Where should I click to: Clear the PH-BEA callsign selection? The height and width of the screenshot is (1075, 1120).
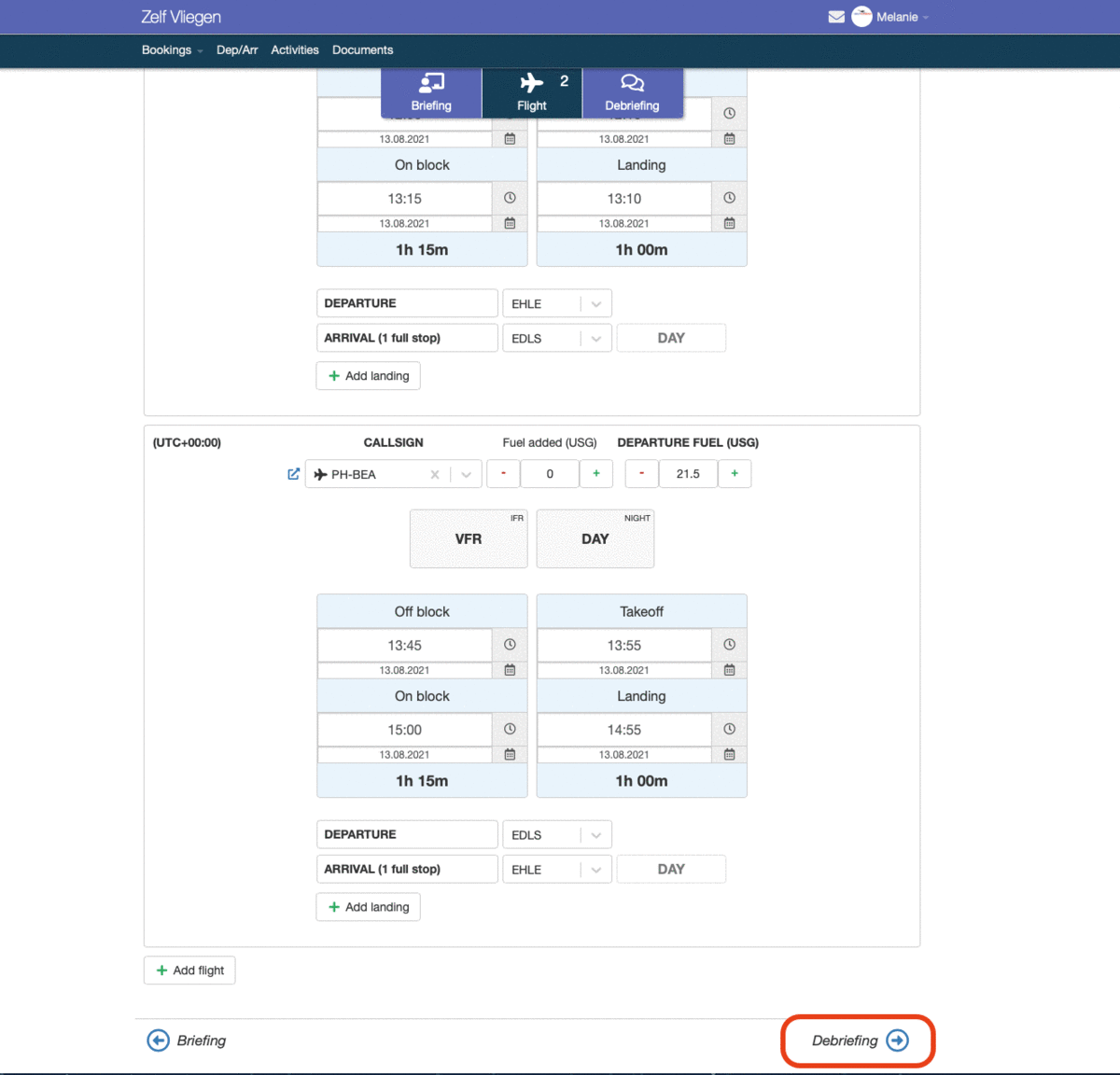pos(435,474)
